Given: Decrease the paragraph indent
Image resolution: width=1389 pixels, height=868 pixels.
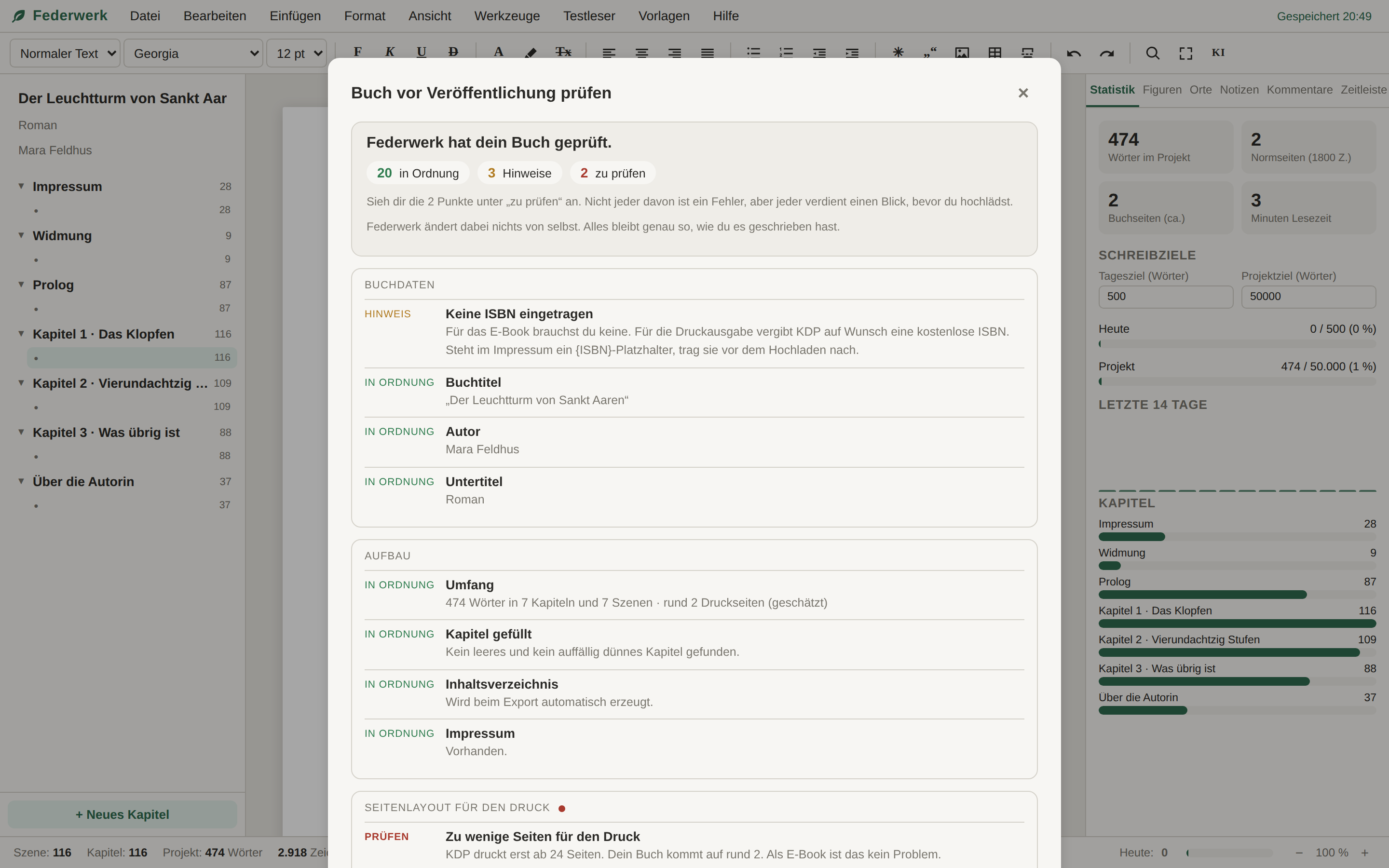Looking at the screenshot, I should tap(819, 53).
